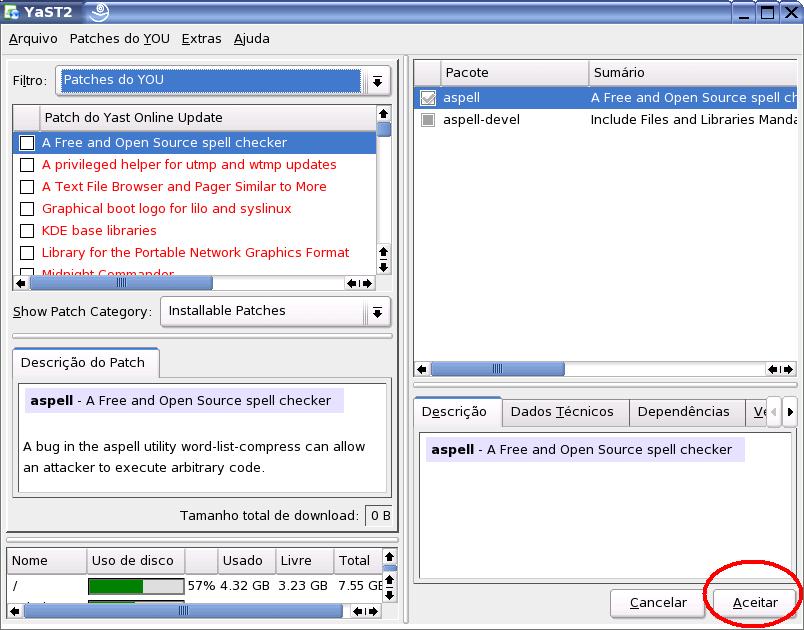Viewport: 804px width, 630px height.
Task: Select 'A Text File Browser and Pager Similar to More'
Action: 184,187
